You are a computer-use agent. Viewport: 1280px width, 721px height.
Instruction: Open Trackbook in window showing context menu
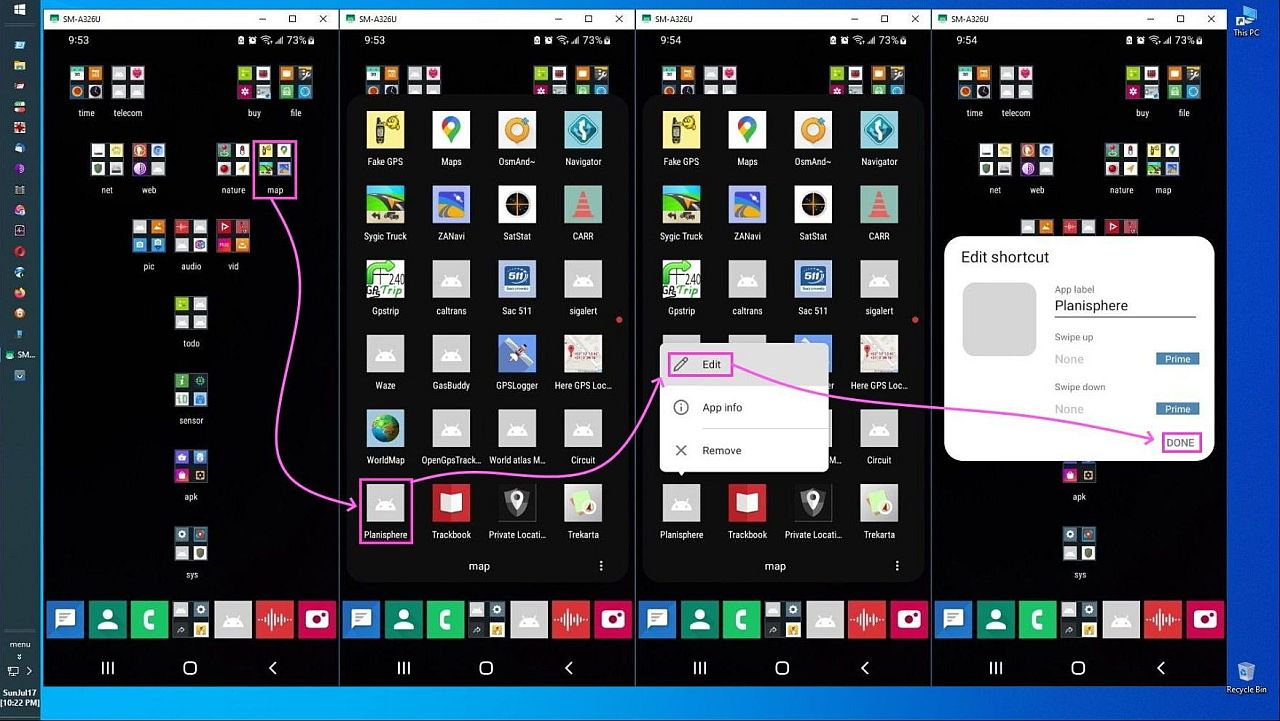click(747, 503)
